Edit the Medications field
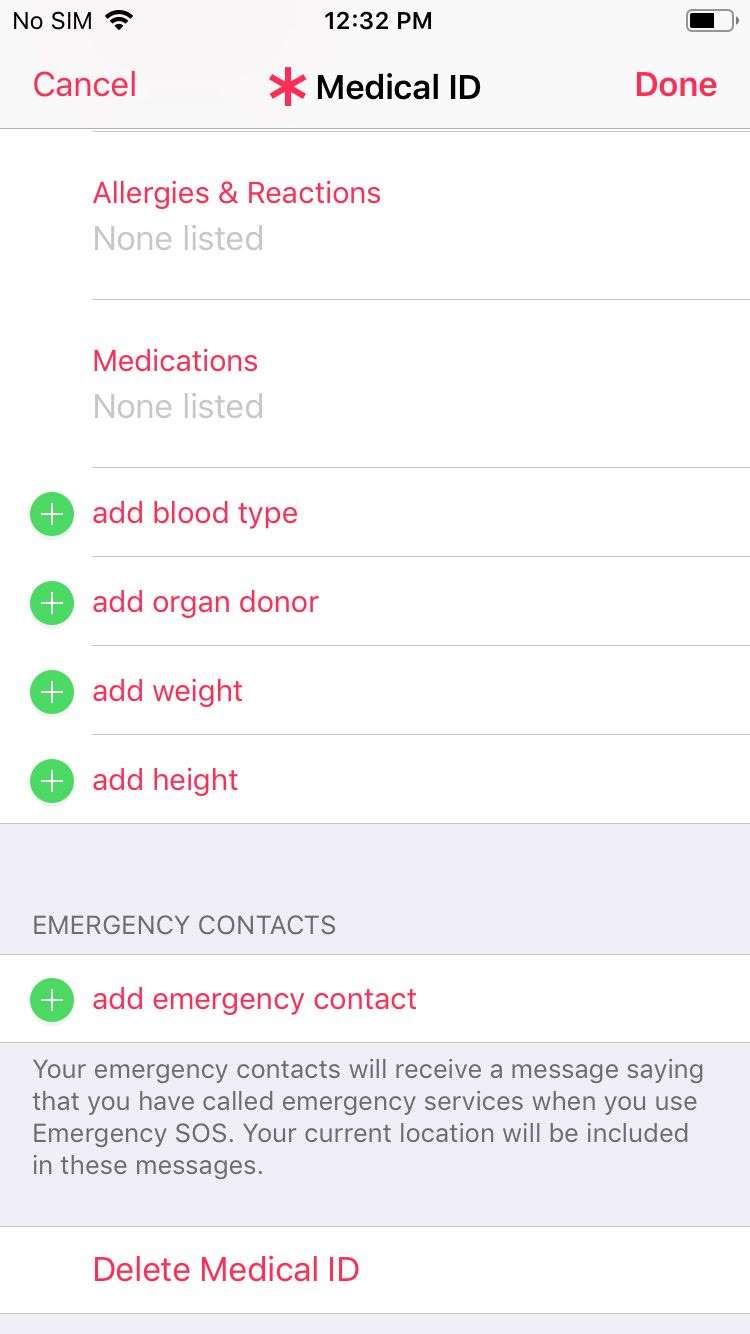This screenshot has width=750, height=1334. [x=175, y=361]
